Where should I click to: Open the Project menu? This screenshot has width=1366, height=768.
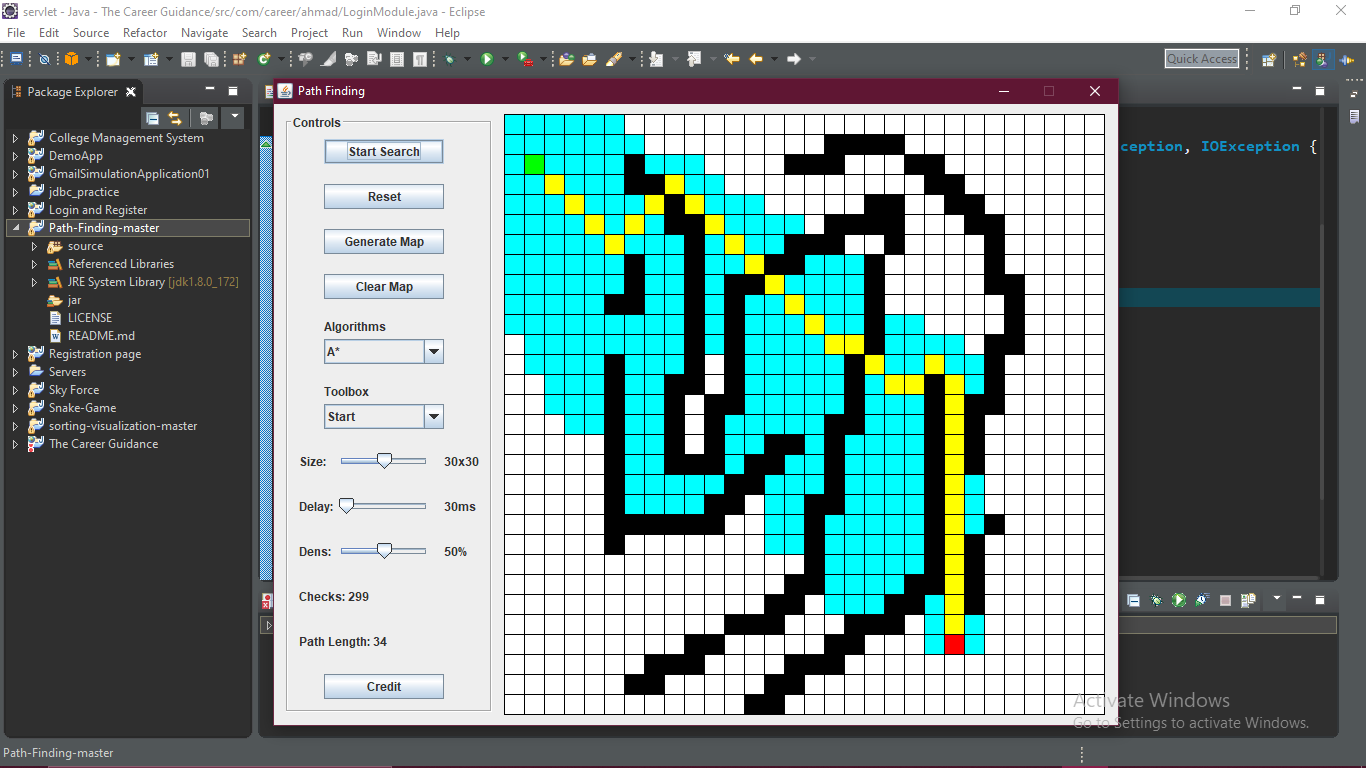(x=309, y=32)
